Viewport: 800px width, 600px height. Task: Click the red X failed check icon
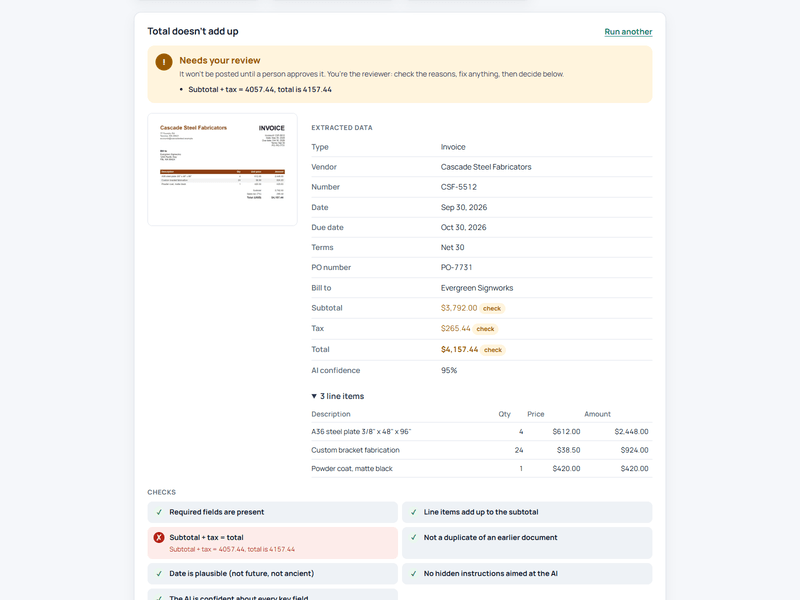pyautogui.click(x=159, y=537)
